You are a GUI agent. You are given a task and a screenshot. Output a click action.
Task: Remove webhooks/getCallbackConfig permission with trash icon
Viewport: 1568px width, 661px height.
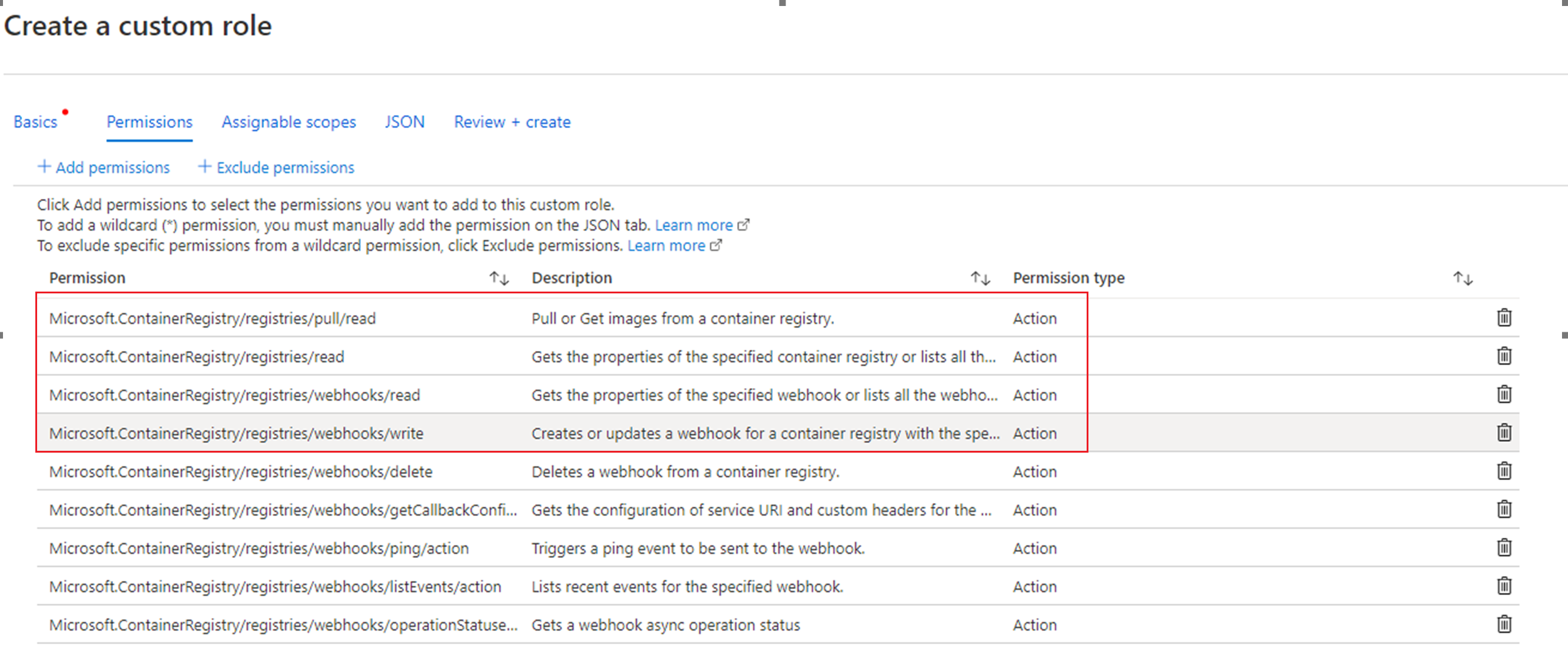(x=1503, y=510)
